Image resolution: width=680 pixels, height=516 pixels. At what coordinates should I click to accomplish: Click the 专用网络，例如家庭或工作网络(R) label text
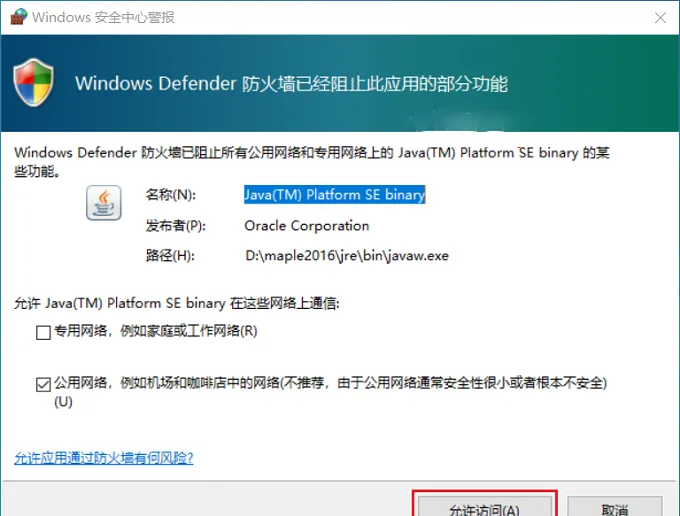pyautogui.click(x=156, y=331)
